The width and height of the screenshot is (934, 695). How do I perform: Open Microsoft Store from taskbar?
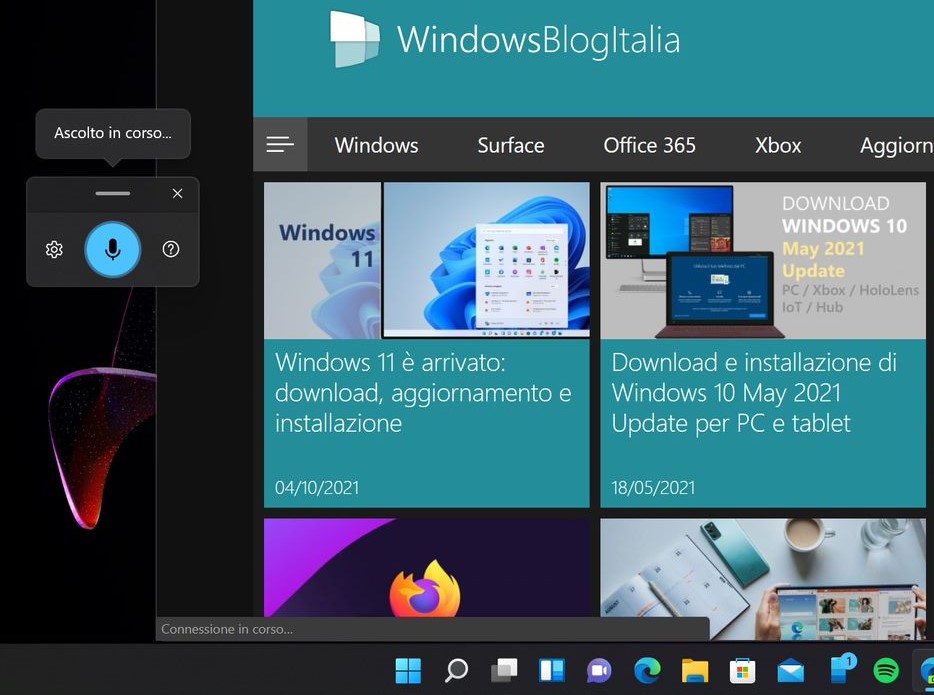click(743, 671)
